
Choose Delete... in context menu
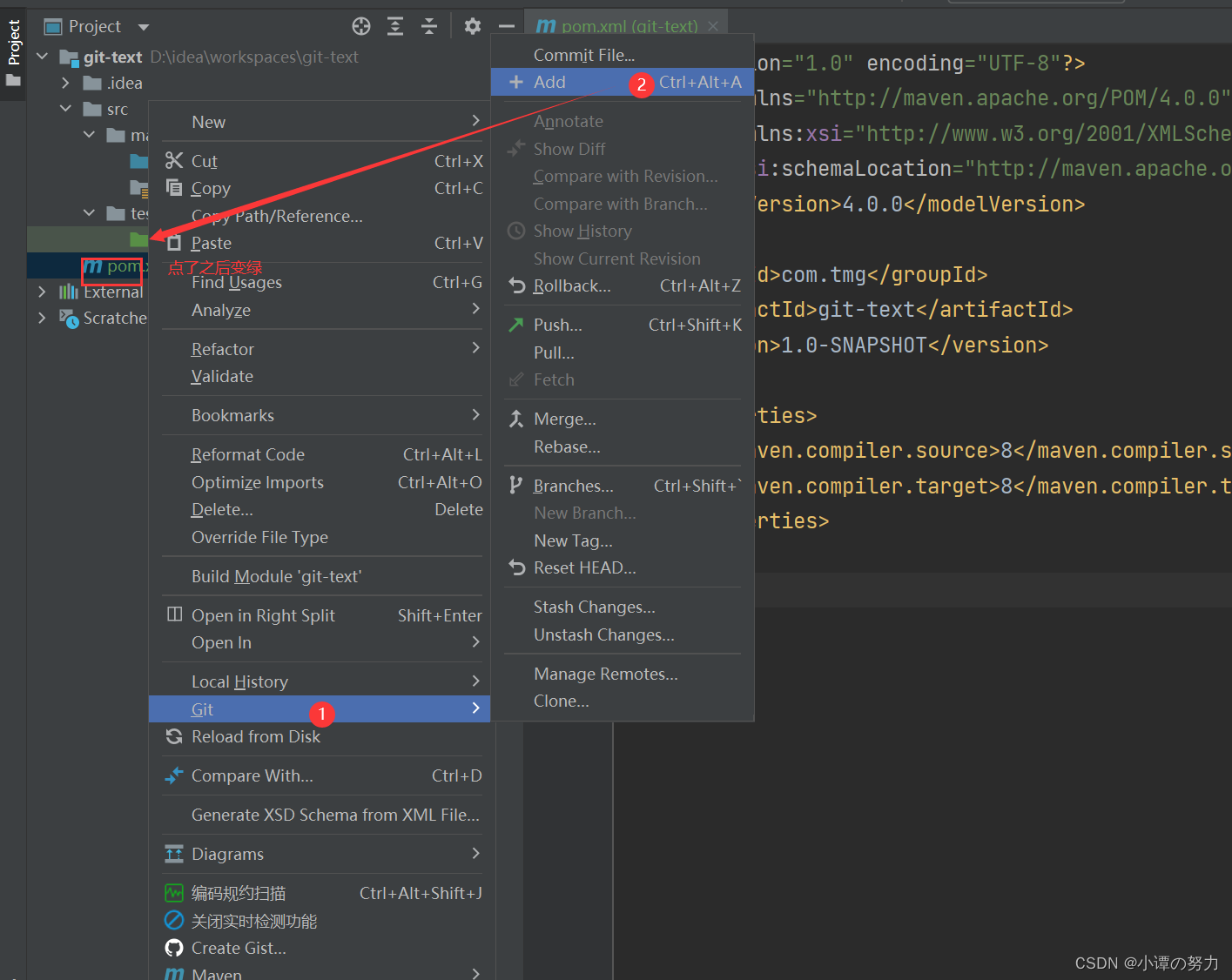coord(321,509)
